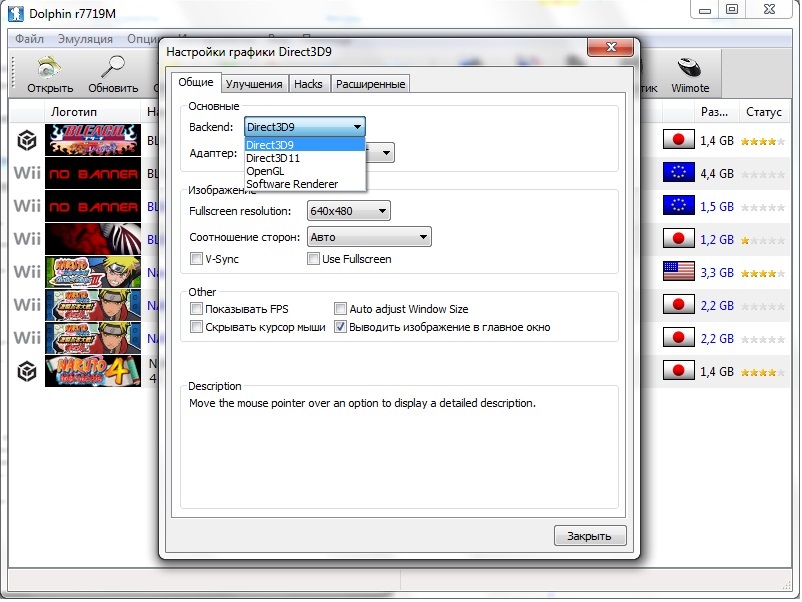The height and width of the screenshot is (602, 802).
Task: Click the GameCube icon beside Naruto 4
Action: click(27, 371)
